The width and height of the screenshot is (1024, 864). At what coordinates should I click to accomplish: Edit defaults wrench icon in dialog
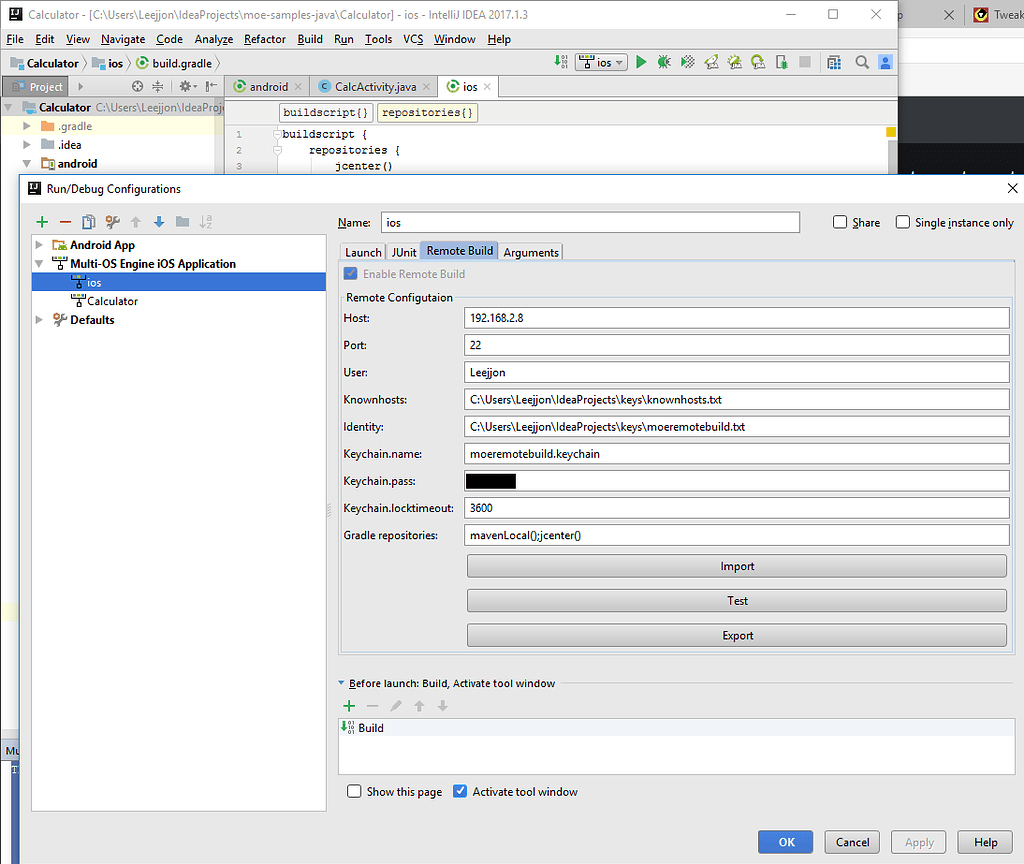pos(112,222)
